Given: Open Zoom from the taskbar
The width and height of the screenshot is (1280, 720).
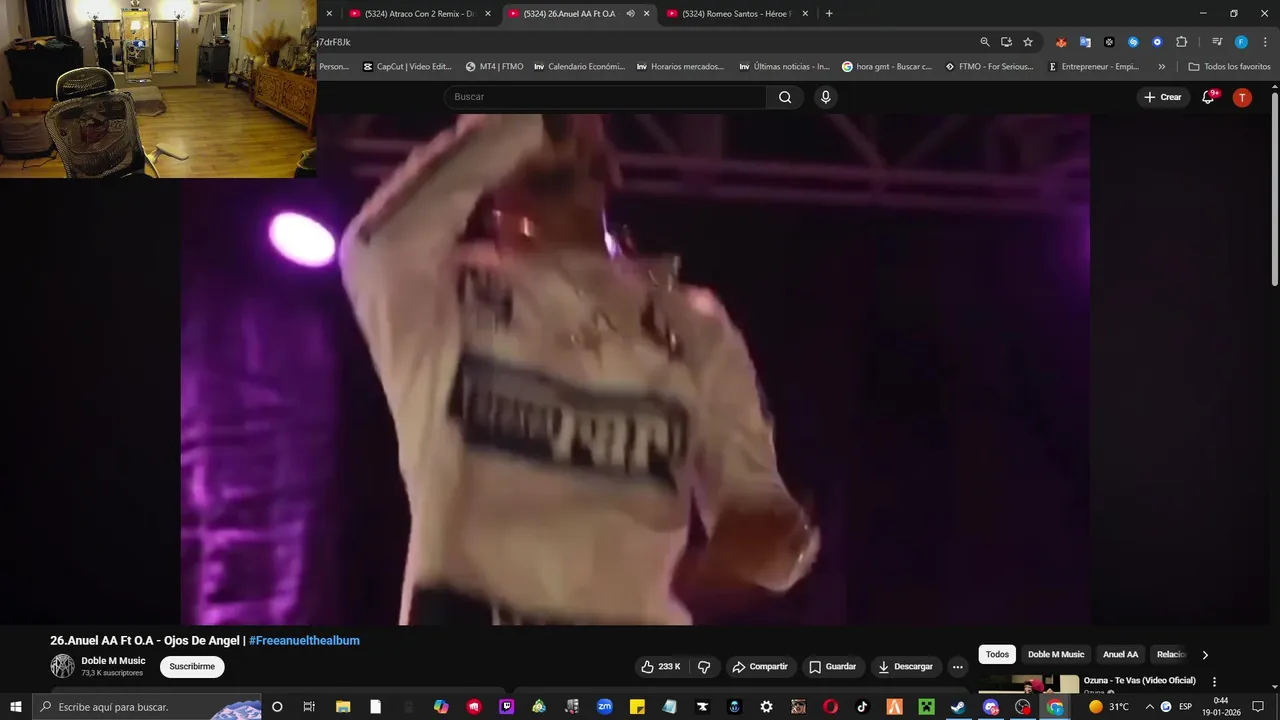Looking at the screenshot, I should click(605, 707).
